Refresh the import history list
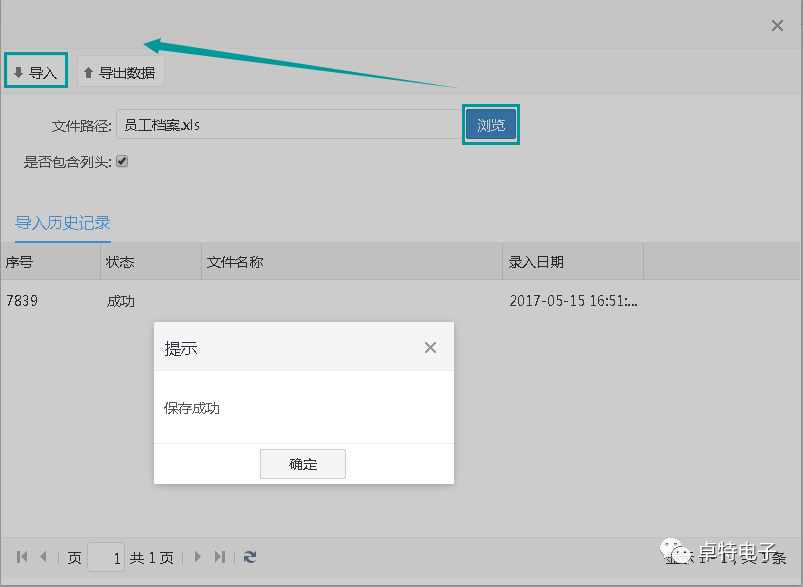This screenshot has width=803, height=587. click(250, 557)
